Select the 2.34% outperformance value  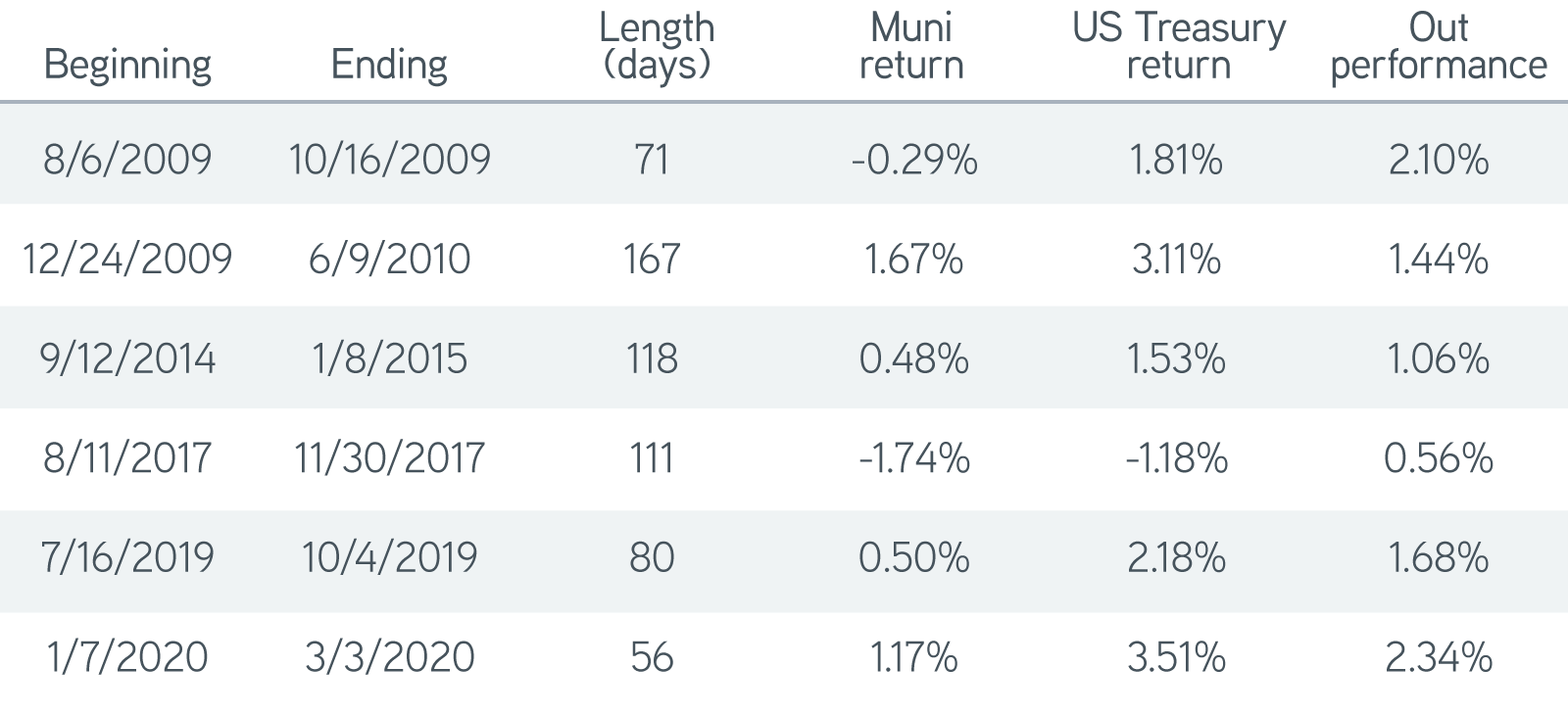(x=1439, y=656)
